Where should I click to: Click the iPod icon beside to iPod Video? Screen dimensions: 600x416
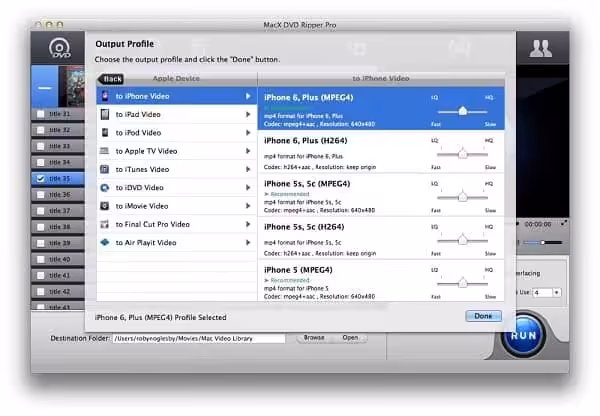105,133
